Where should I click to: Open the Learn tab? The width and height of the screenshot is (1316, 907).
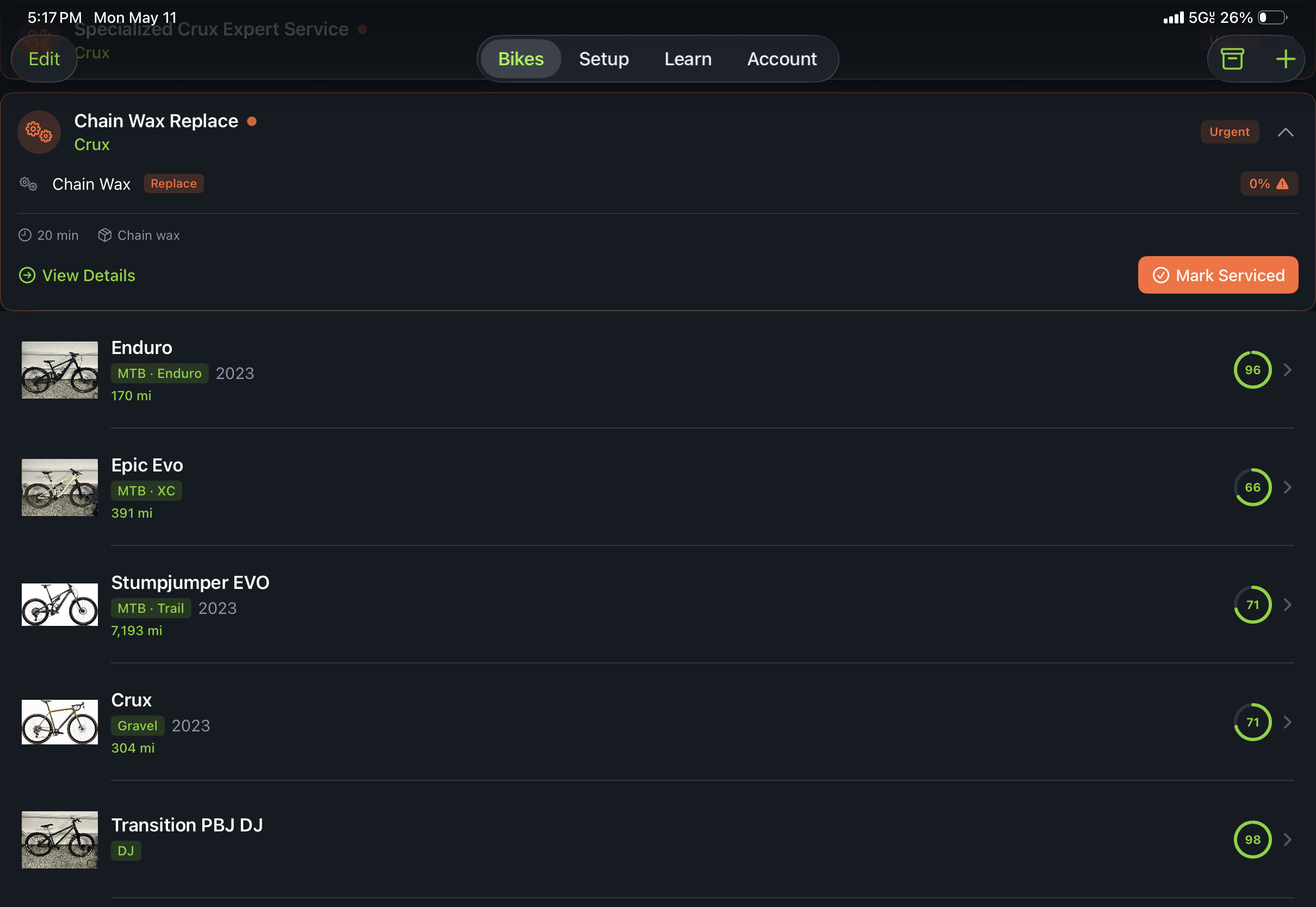[688, 59]
